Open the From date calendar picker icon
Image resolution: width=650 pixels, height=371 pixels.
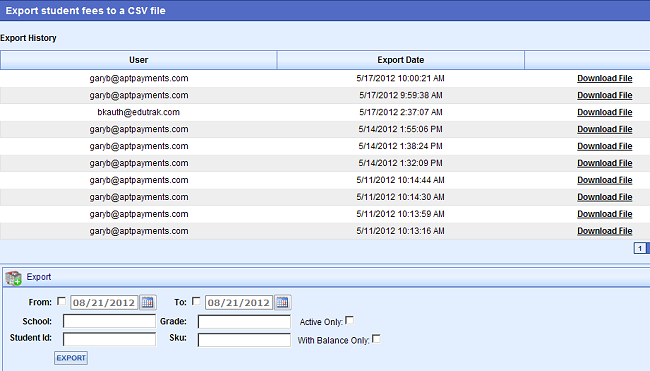pyautogui.click(x=148, y=302)
